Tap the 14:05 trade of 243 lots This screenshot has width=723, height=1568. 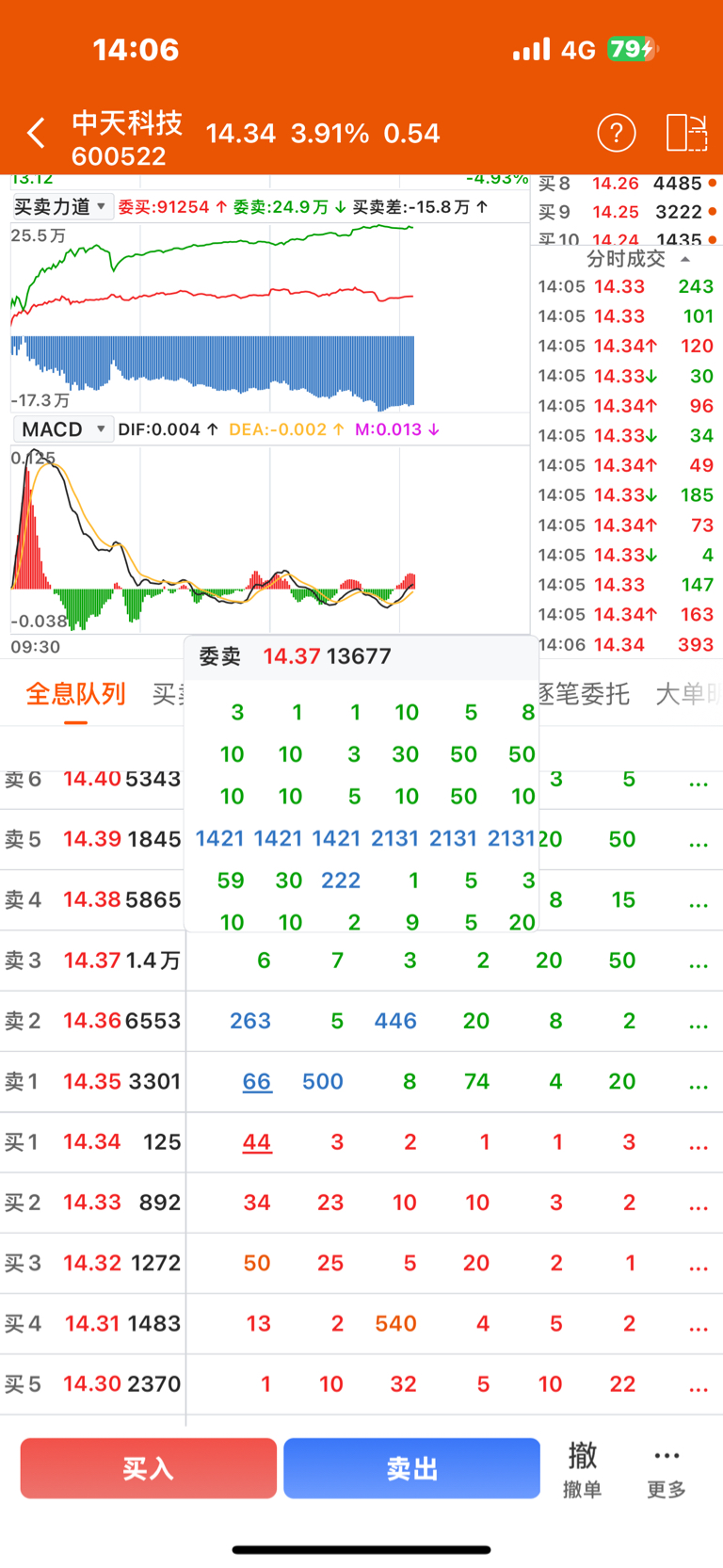(x=626, y=286)
